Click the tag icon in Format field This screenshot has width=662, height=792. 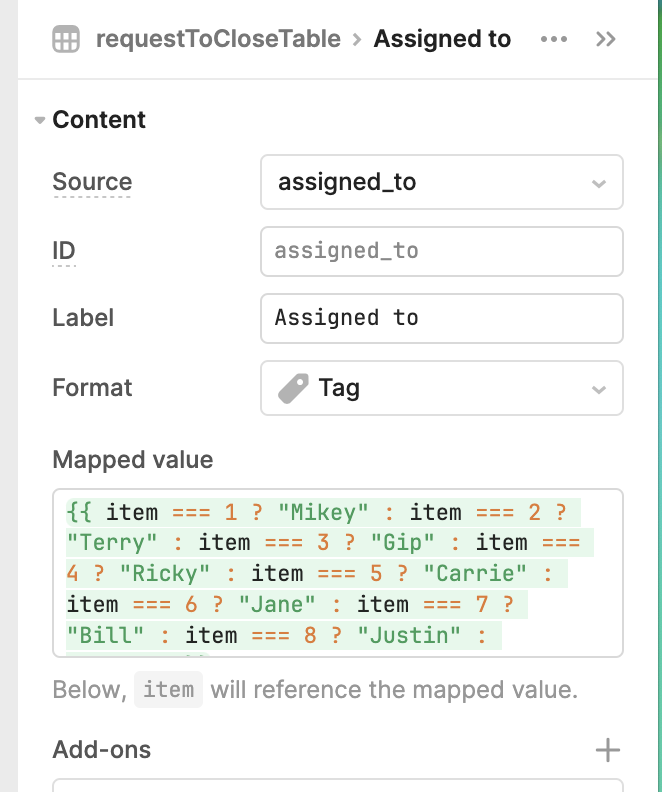coord(293,388)
